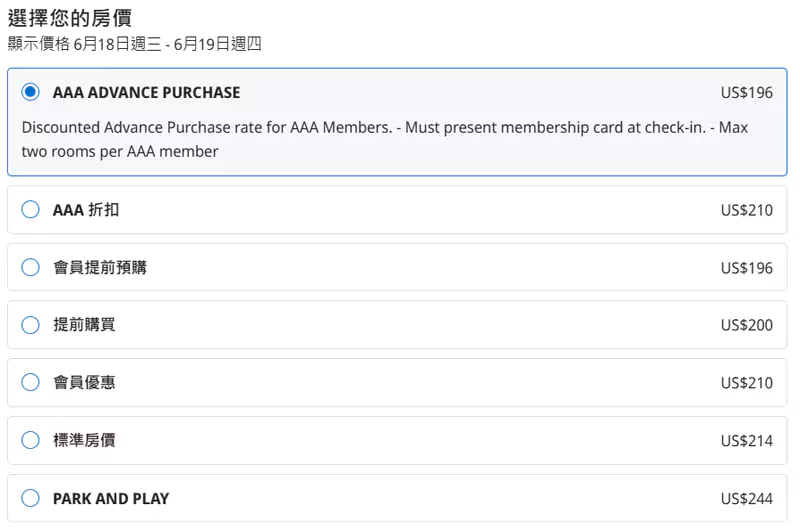Click the US$214 standard rate price
Viewport: 800px width, 530px height.
coord(746,441)
